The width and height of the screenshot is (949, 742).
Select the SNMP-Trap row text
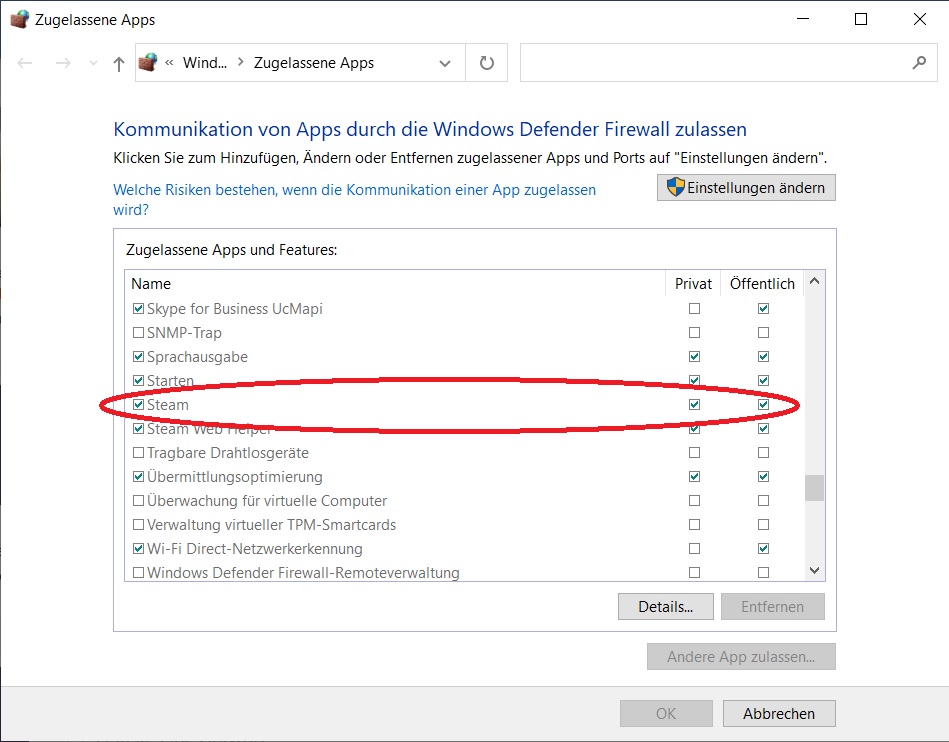pos(184,333)
